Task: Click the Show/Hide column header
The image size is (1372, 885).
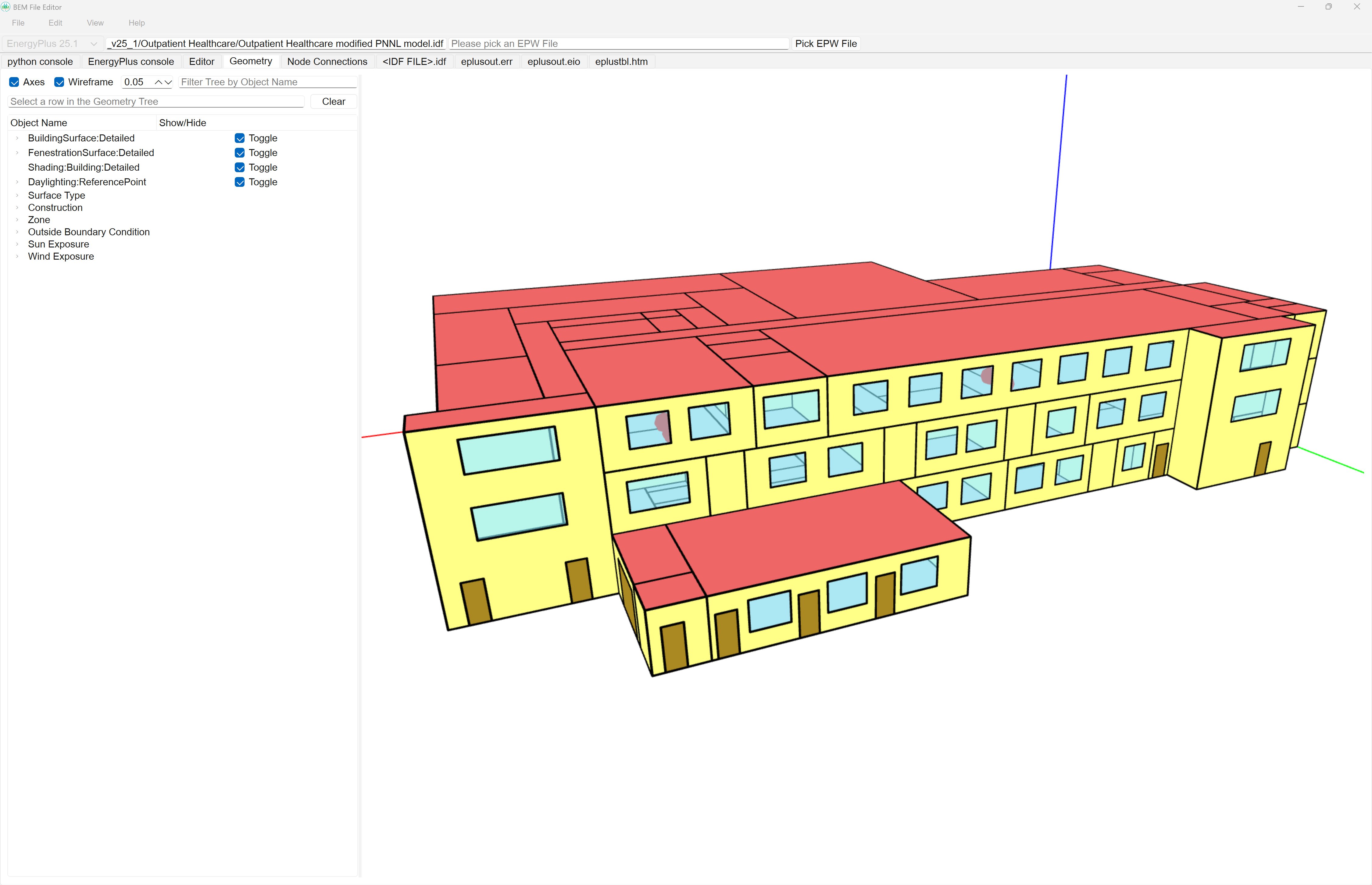Action: pos(257,123)
